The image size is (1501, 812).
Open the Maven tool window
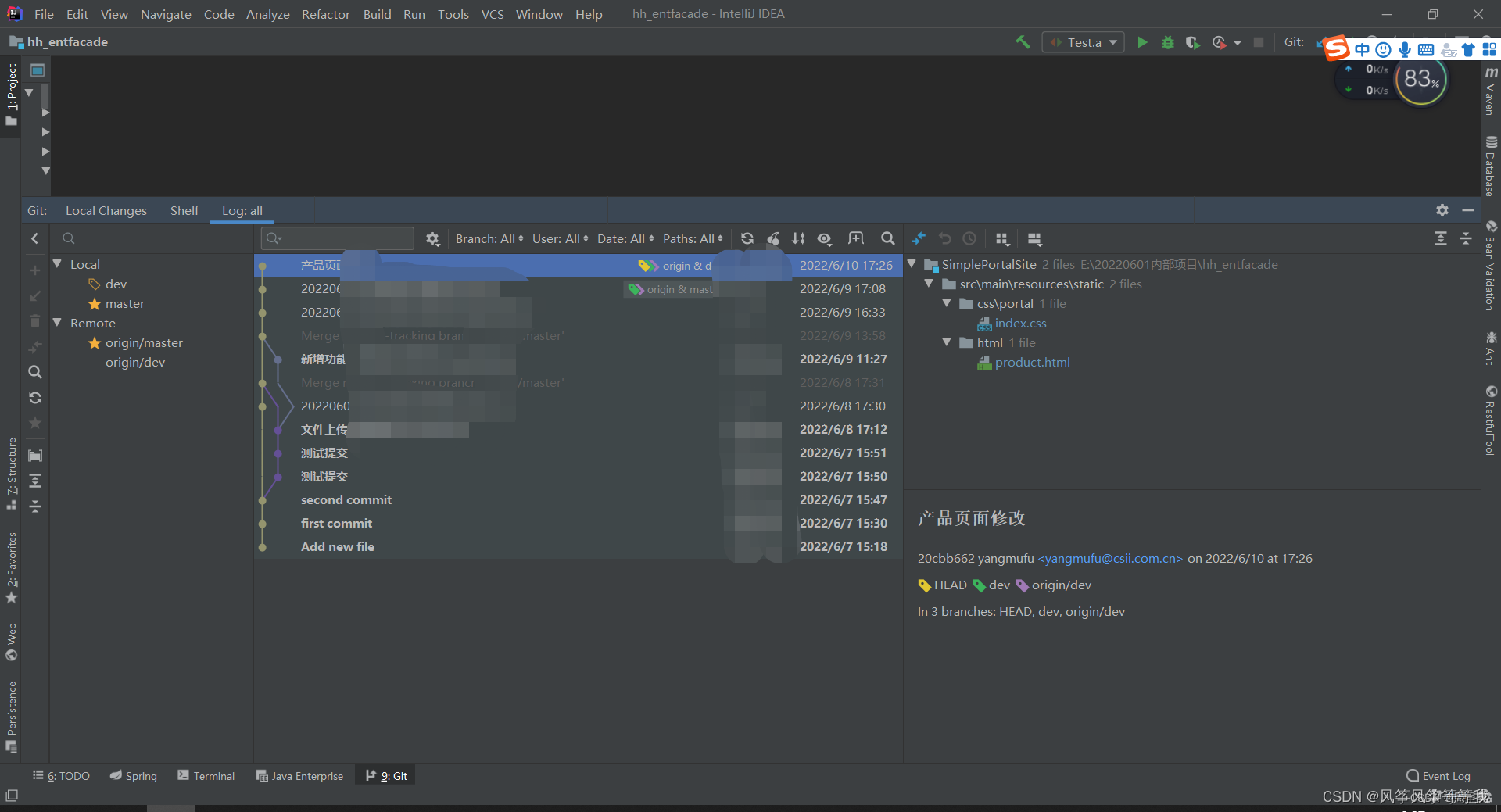pos(1491,91)
